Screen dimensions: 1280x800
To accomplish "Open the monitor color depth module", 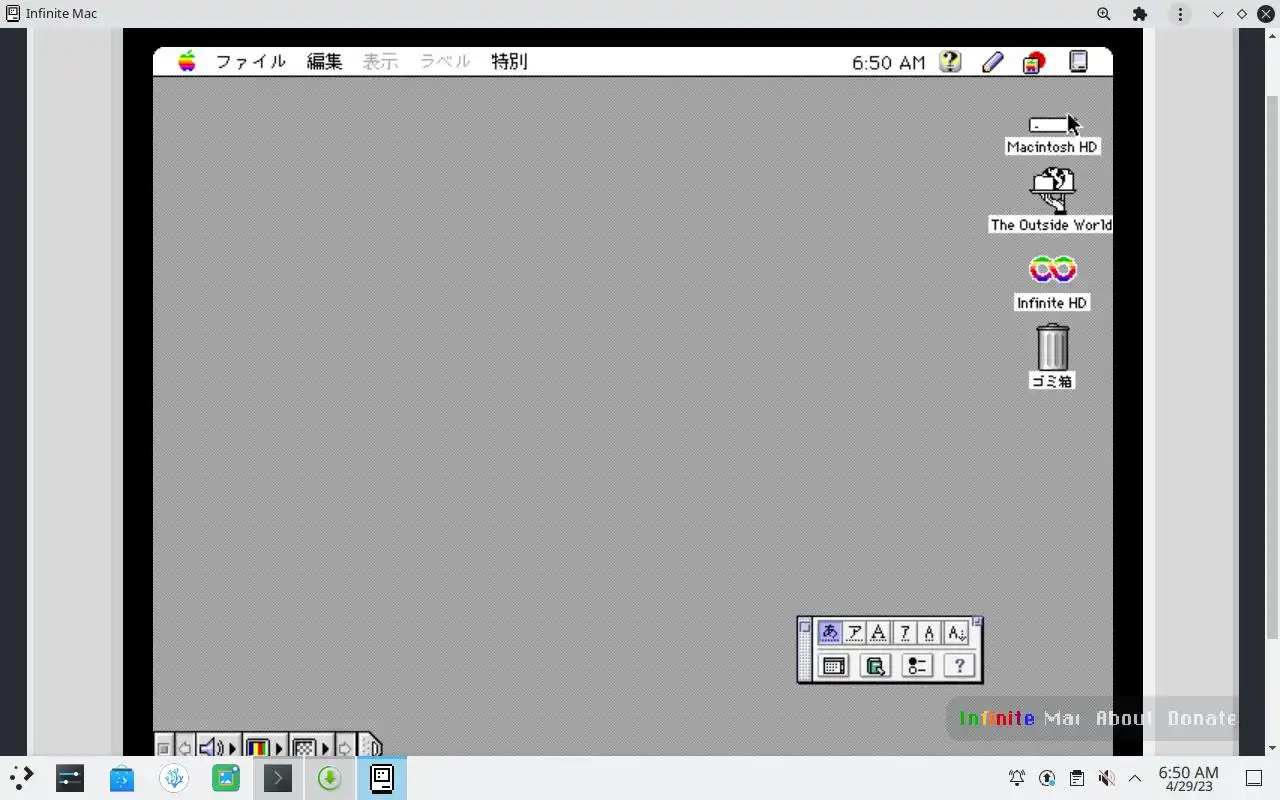I will pyautogui.click(x=258, y=748).
